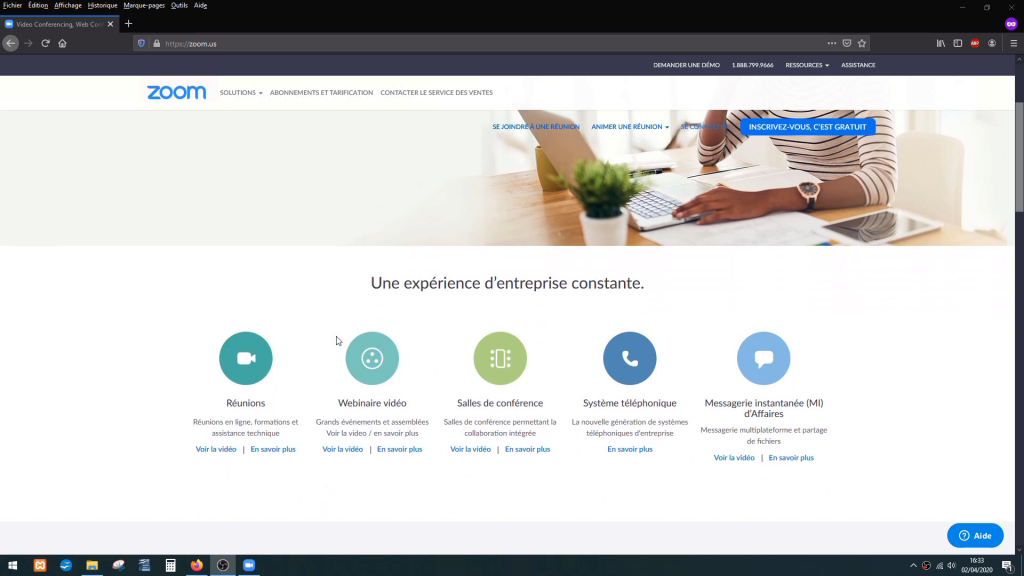Image resolution: width=1024 pixels, height=576 pixels.
Task: Click the Zoom app taskbar icon
Action: [249, 565]
